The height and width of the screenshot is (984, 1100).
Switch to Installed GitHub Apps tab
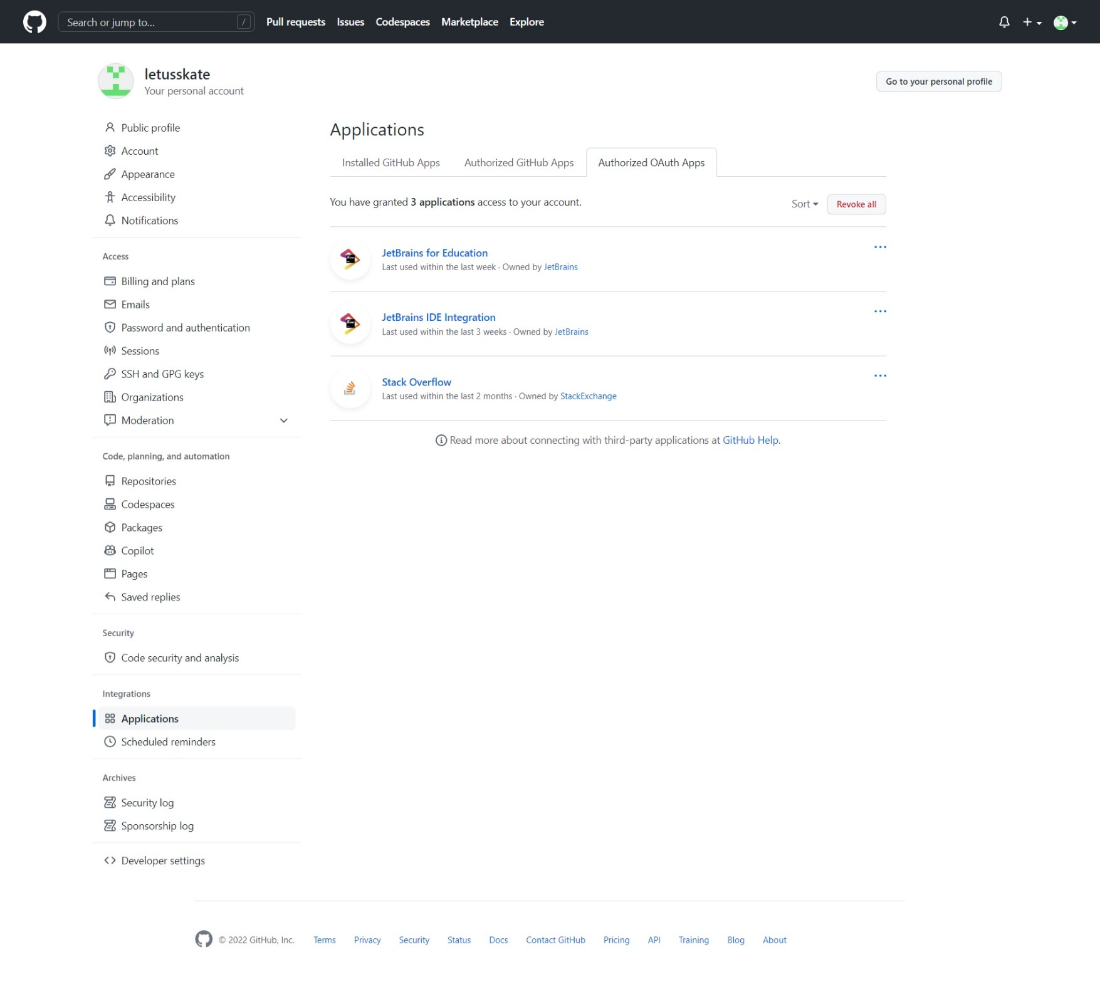click(391, 163)
